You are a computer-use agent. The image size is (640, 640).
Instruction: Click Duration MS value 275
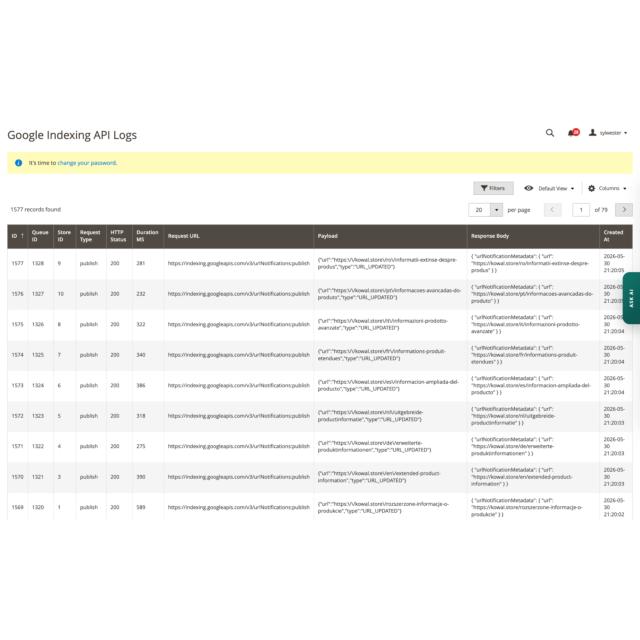pyautogui.click(x=141, y=447)
